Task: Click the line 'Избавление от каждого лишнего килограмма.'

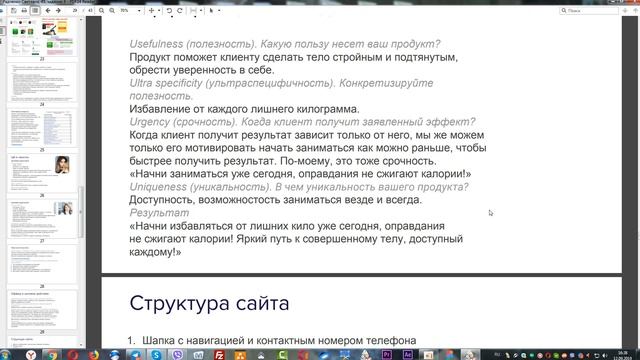Action: pos(244,109)
